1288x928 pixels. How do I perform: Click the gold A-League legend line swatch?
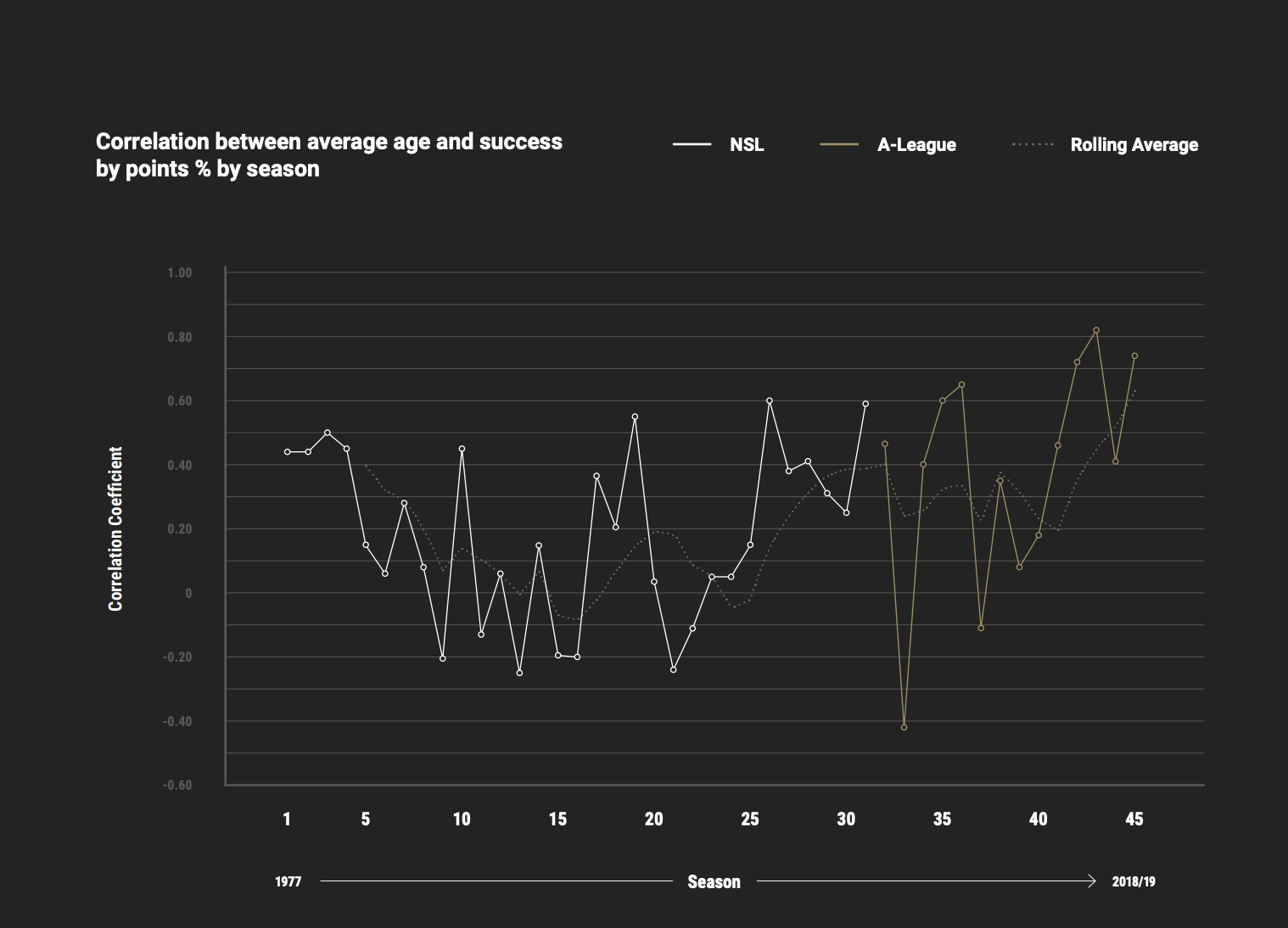tap(839, 144)
